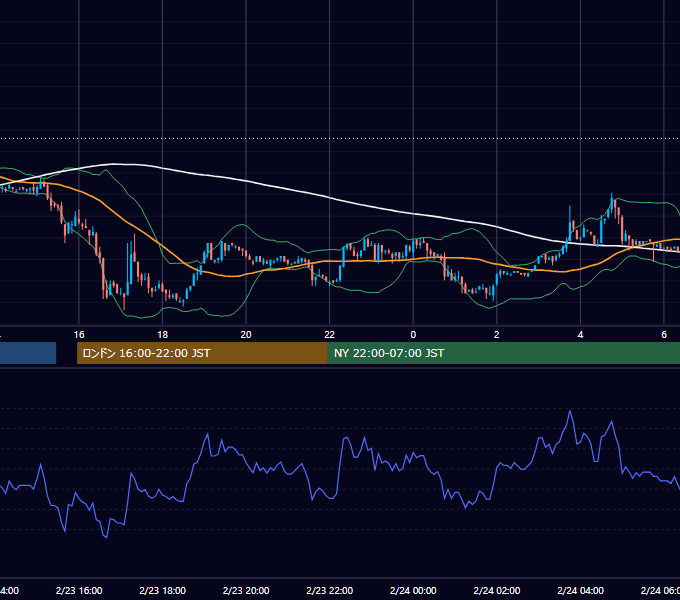Click the 2/23 20:00 time label
The image size is (680, 600).
[x=246, y=590]
